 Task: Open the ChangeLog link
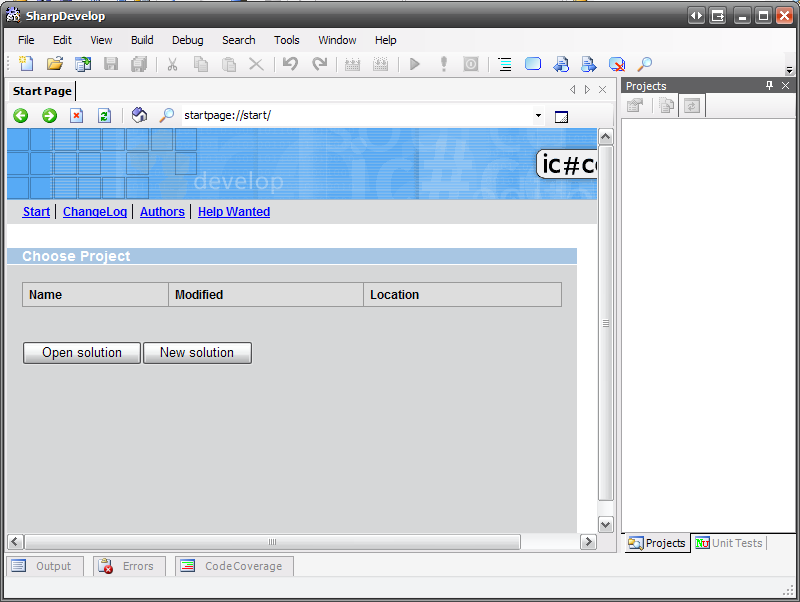point(95,212)
